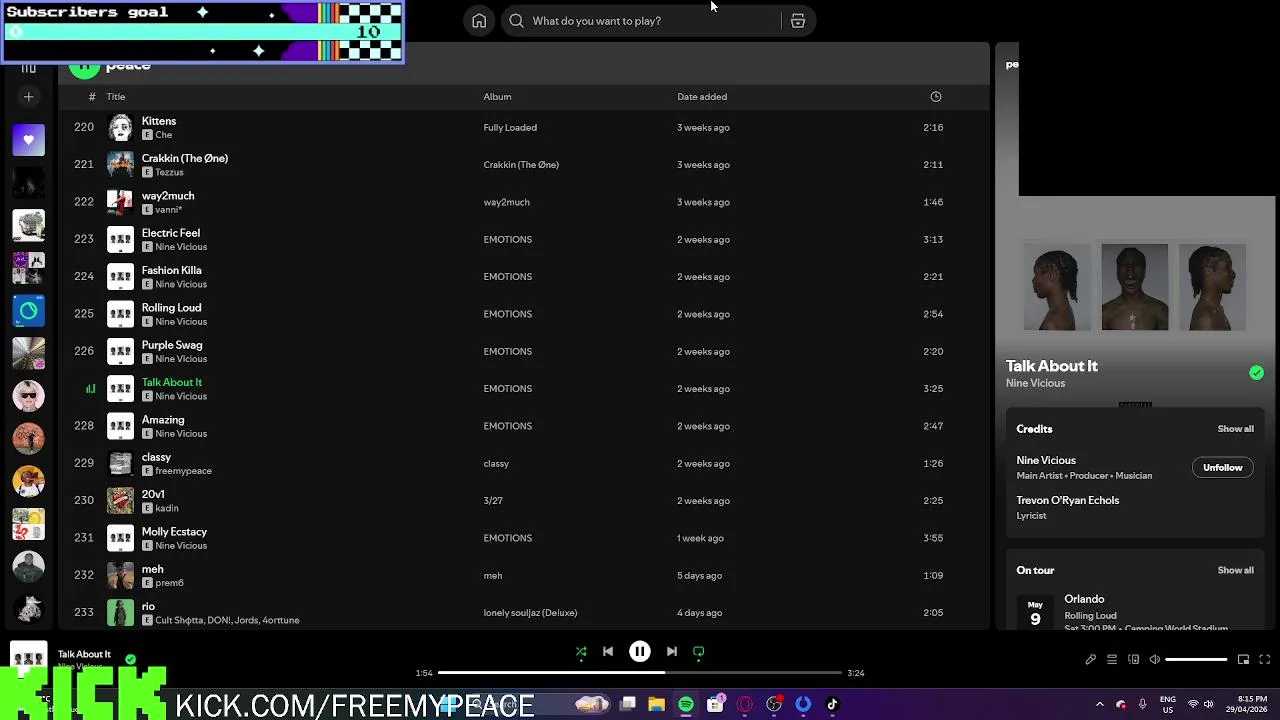Show all On tour dates

(1235, 570)
